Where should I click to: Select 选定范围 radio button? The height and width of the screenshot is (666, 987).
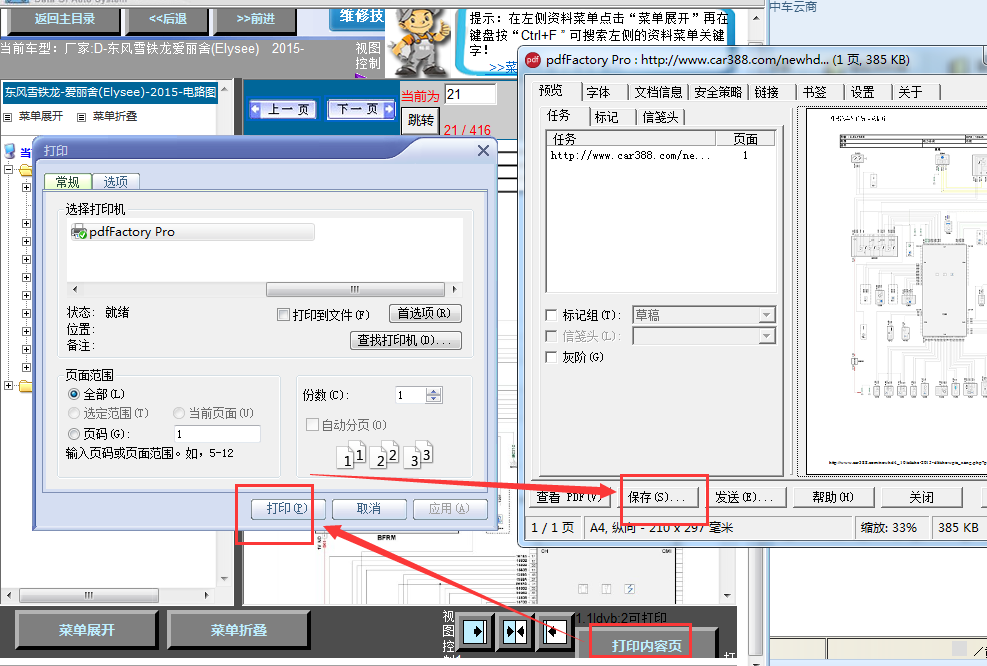point(74,413)
